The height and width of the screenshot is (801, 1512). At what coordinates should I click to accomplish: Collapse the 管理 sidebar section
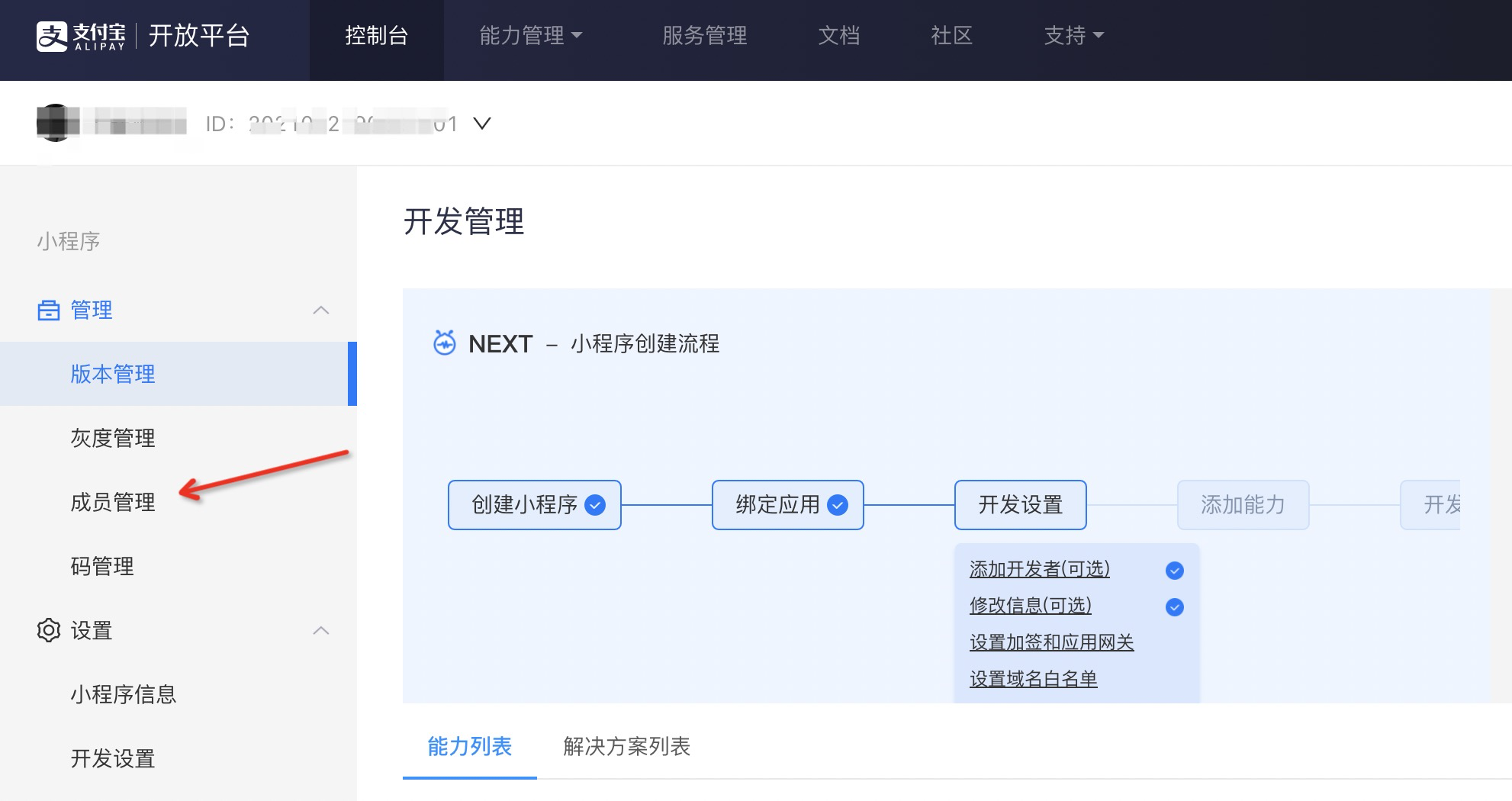[x=321, y=310]
